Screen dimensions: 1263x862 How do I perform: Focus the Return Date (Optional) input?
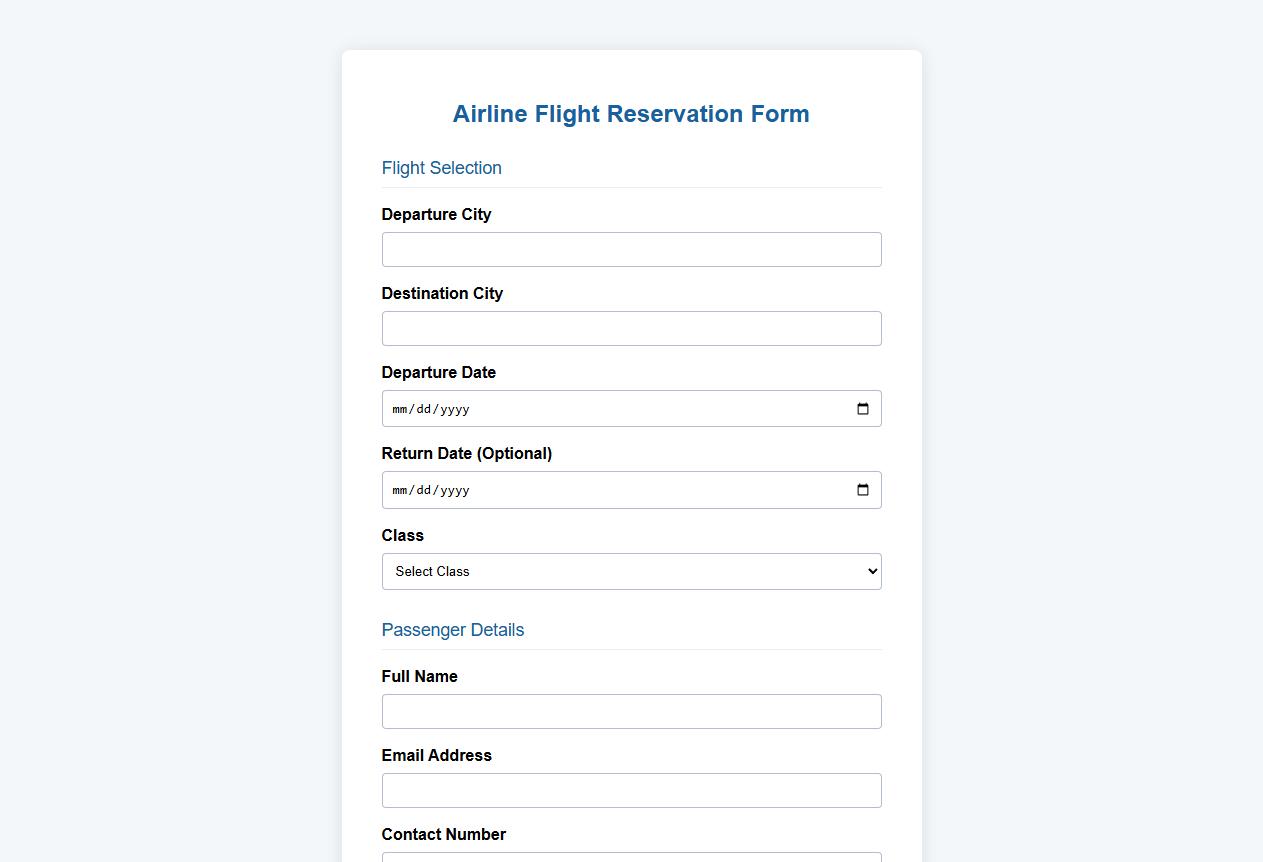tap(600, 490)
